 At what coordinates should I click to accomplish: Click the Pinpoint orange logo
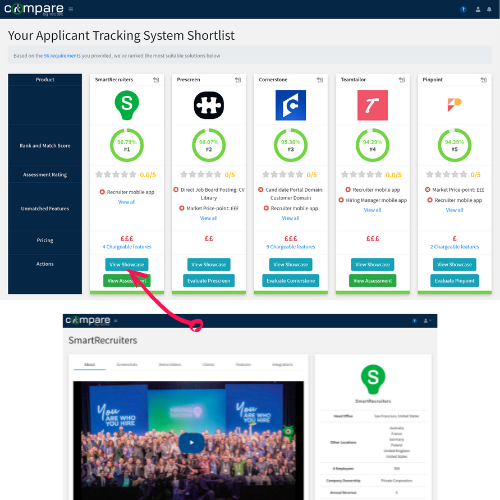[x=454, y=105]
